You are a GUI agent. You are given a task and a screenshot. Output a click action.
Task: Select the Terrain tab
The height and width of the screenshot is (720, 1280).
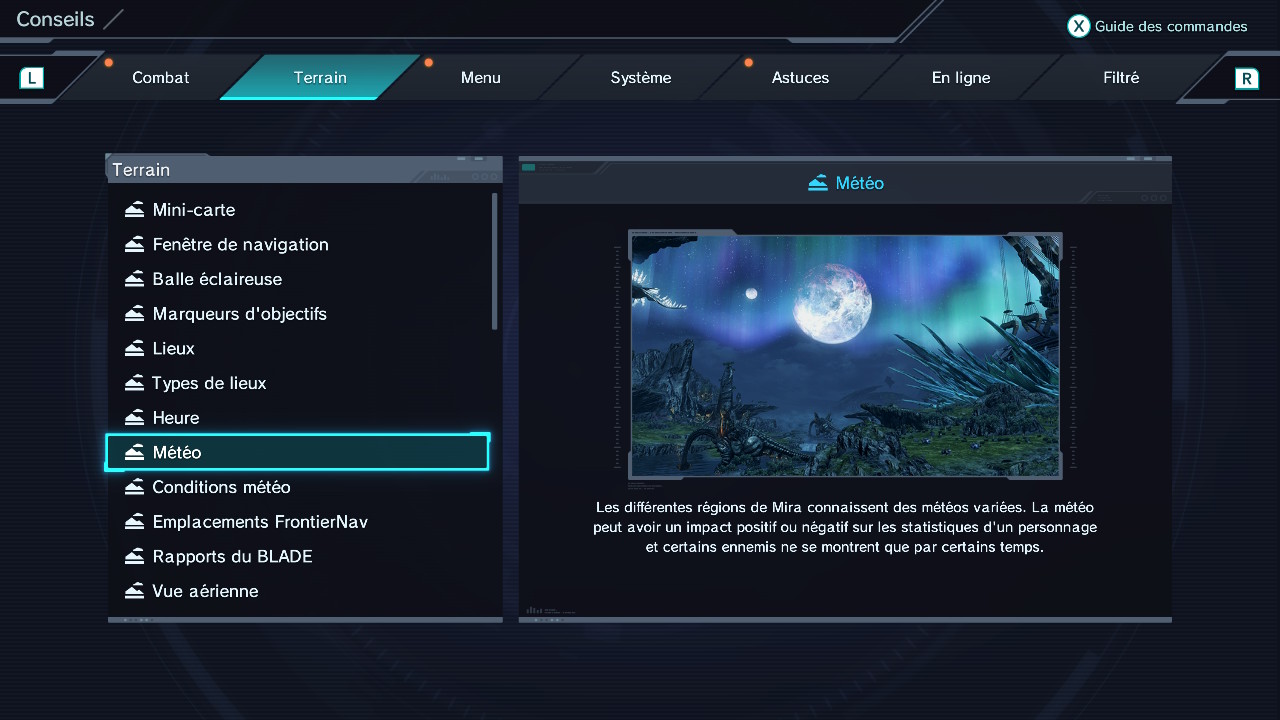coord(320,77)
